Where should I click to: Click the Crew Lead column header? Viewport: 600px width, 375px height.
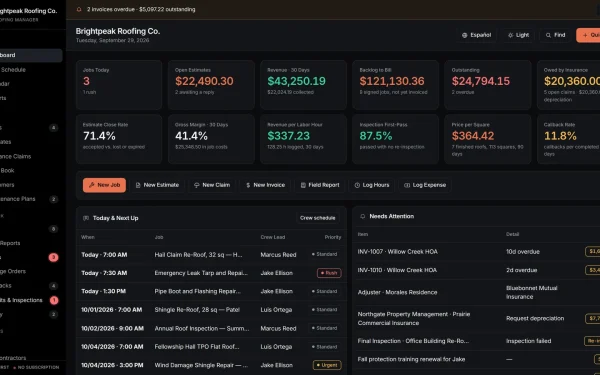click(272, 237)
